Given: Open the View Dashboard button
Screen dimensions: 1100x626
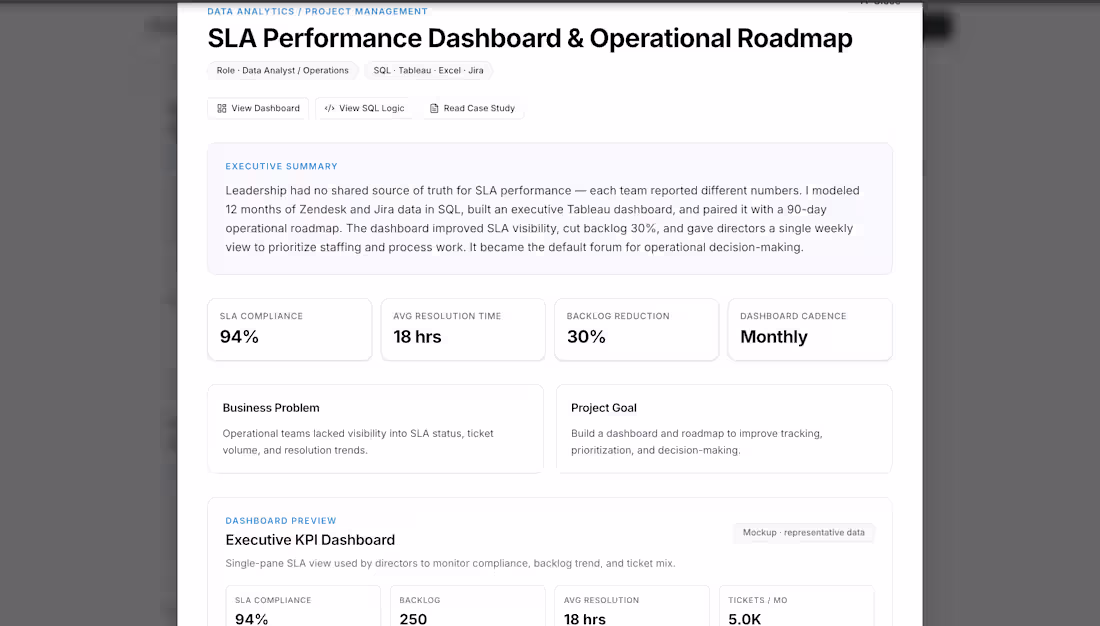Looking at the screenshot, I should click(x=258, y=108).
